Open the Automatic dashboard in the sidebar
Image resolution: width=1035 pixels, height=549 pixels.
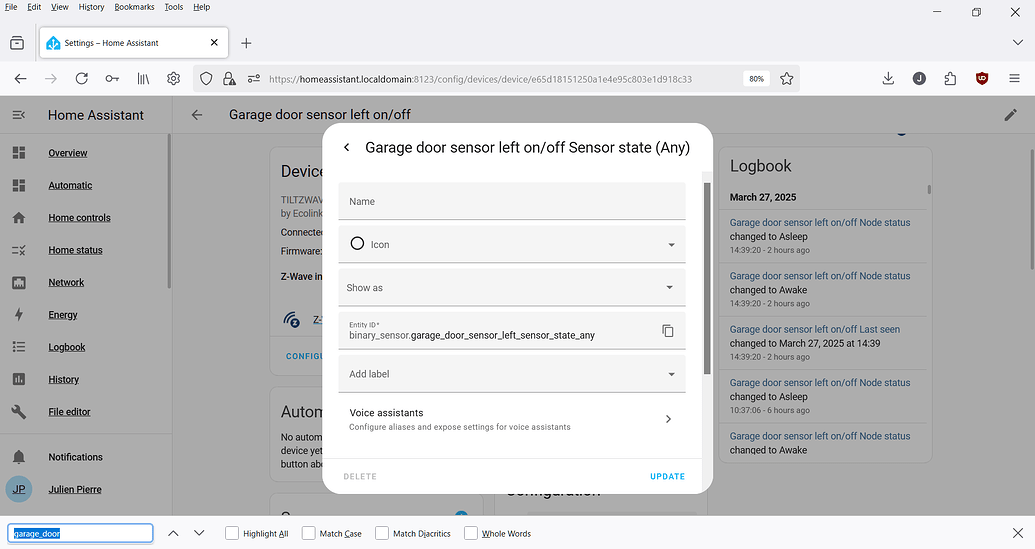pyautogui.click(x=70, y=185)
